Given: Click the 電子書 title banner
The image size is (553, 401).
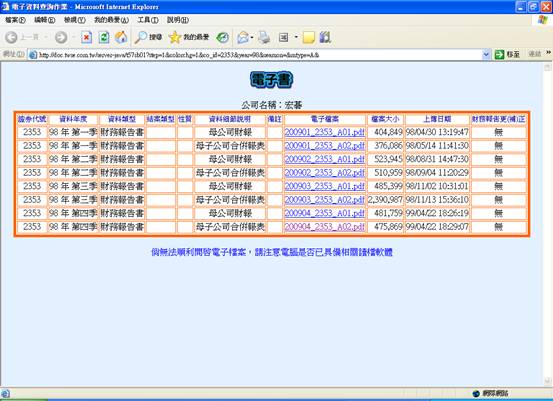Looking at the screenshot, I should [x=271, y=80].
